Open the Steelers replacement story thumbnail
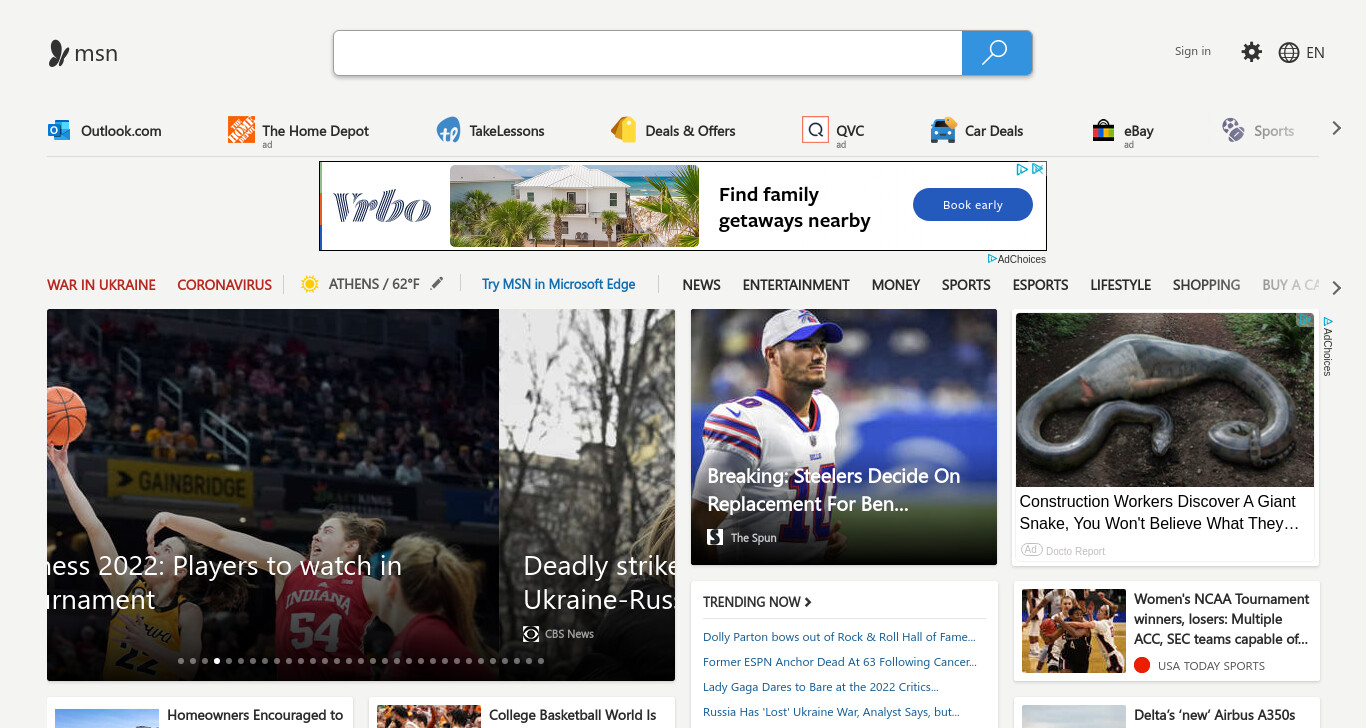1366x728 pixels. [844, 437]
